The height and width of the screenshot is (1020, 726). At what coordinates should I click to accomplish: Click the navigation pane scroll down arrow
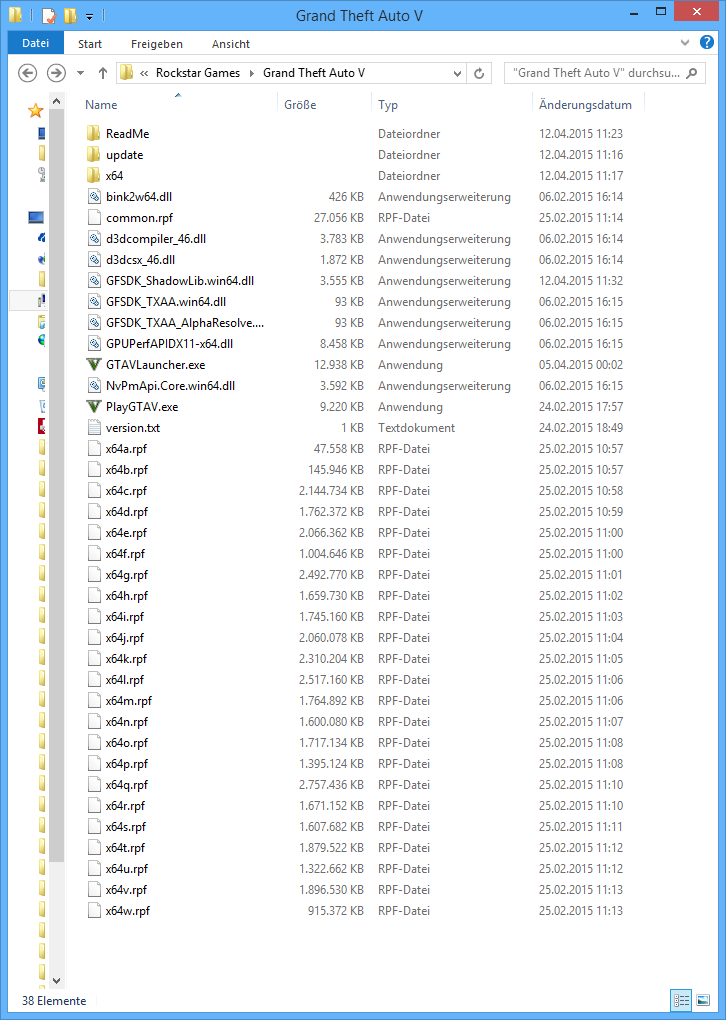click(x=56, y=980)
